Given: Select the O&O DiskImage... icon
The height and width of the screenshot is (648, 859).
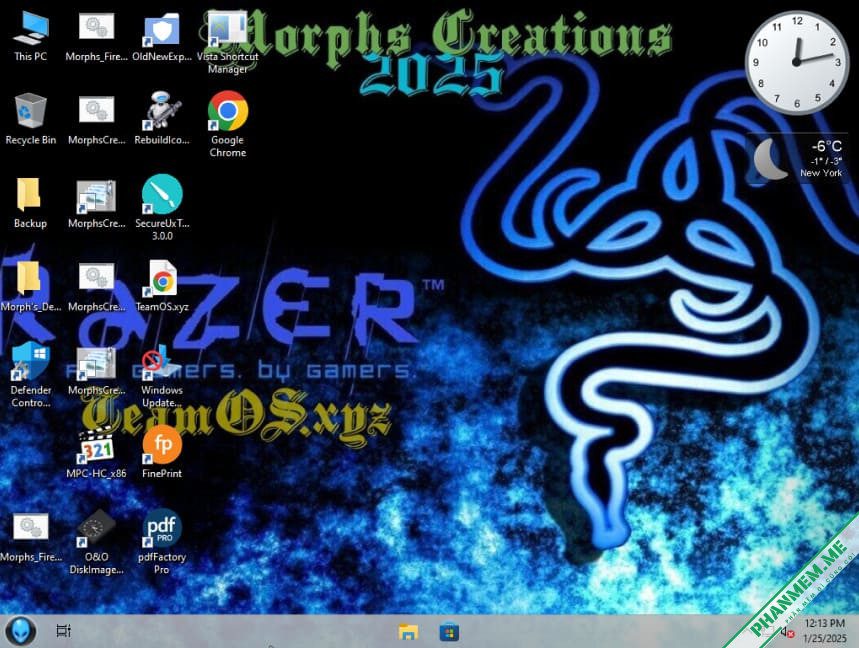Looking at the screenshot, I should [96, 542].
